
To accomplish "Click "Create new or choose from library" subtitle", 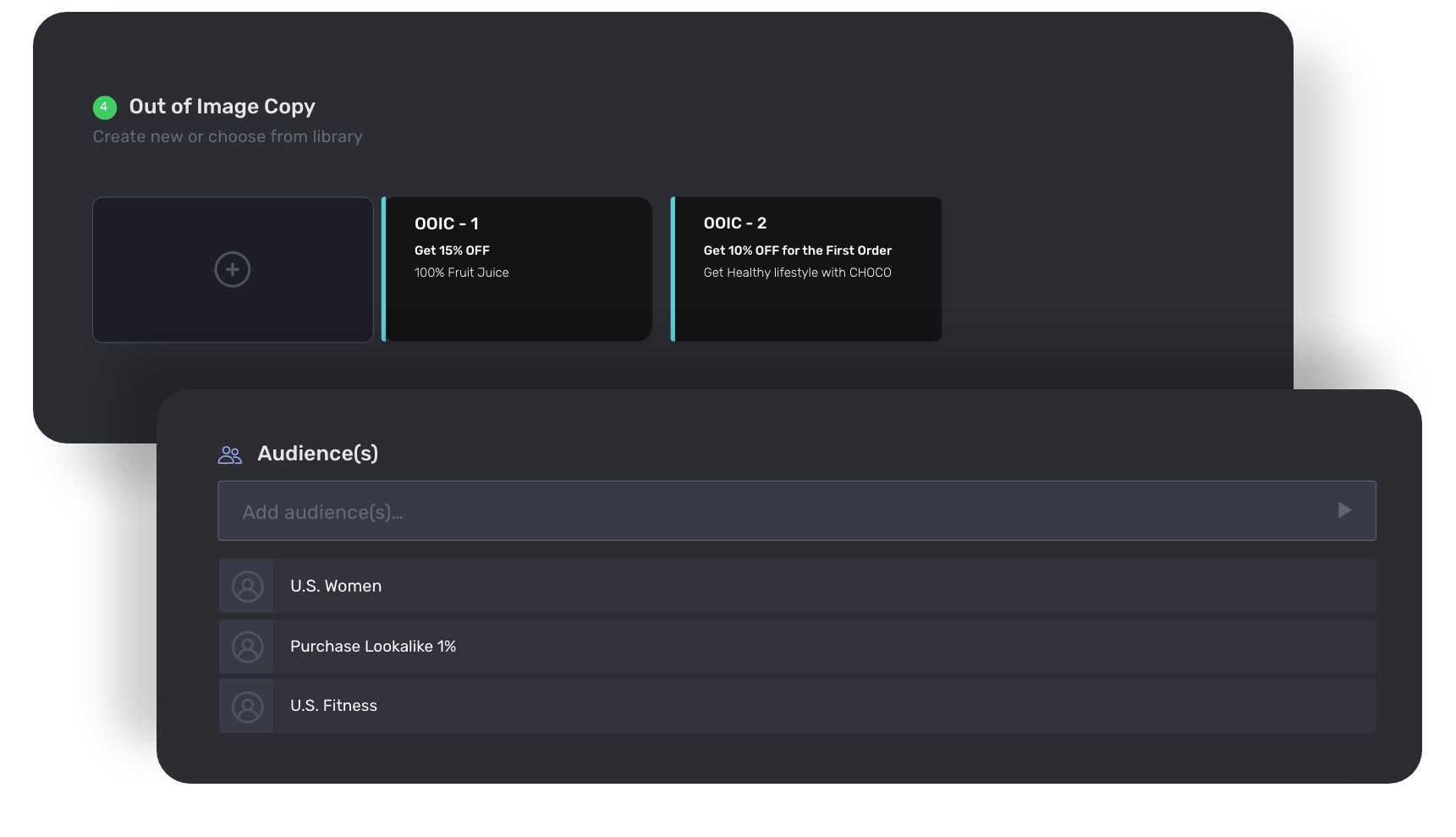I will click(x=228, y=137).
